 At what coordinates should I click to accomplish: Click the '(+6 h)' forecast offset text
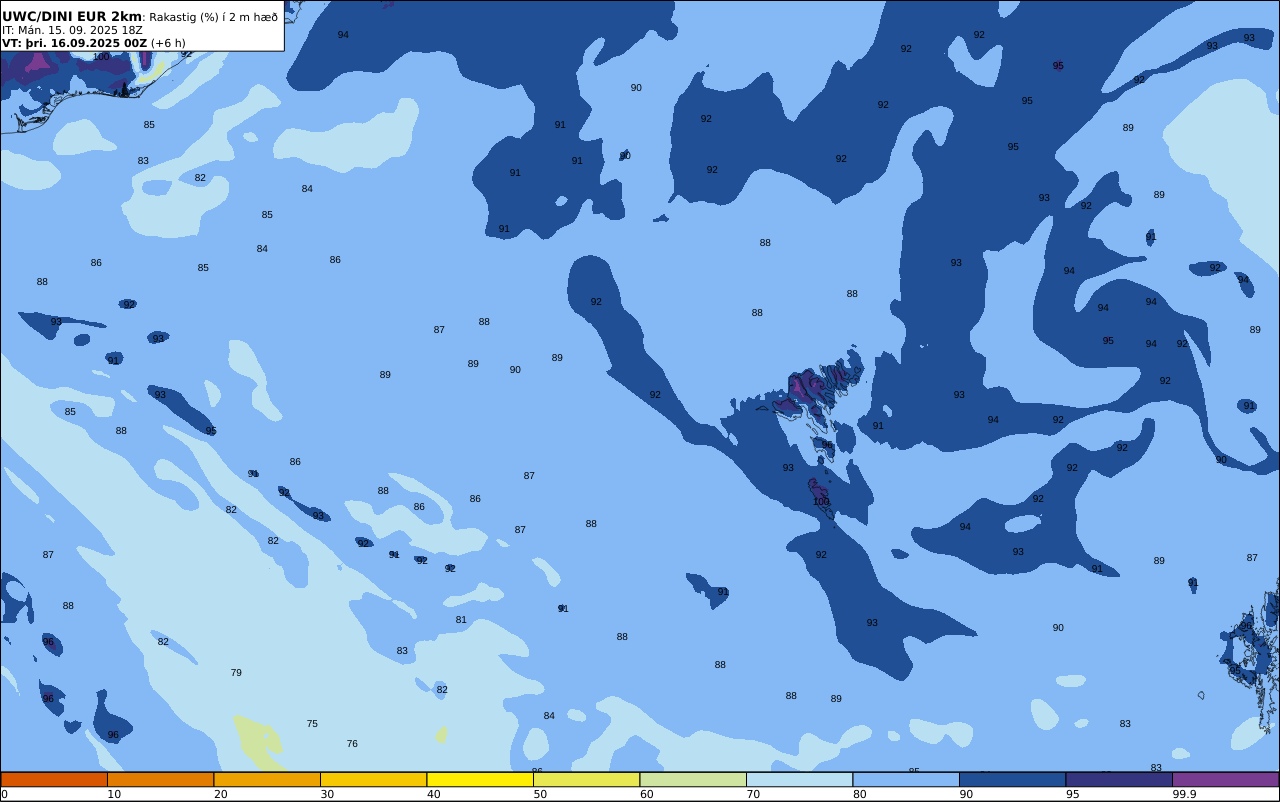(168, 43)
